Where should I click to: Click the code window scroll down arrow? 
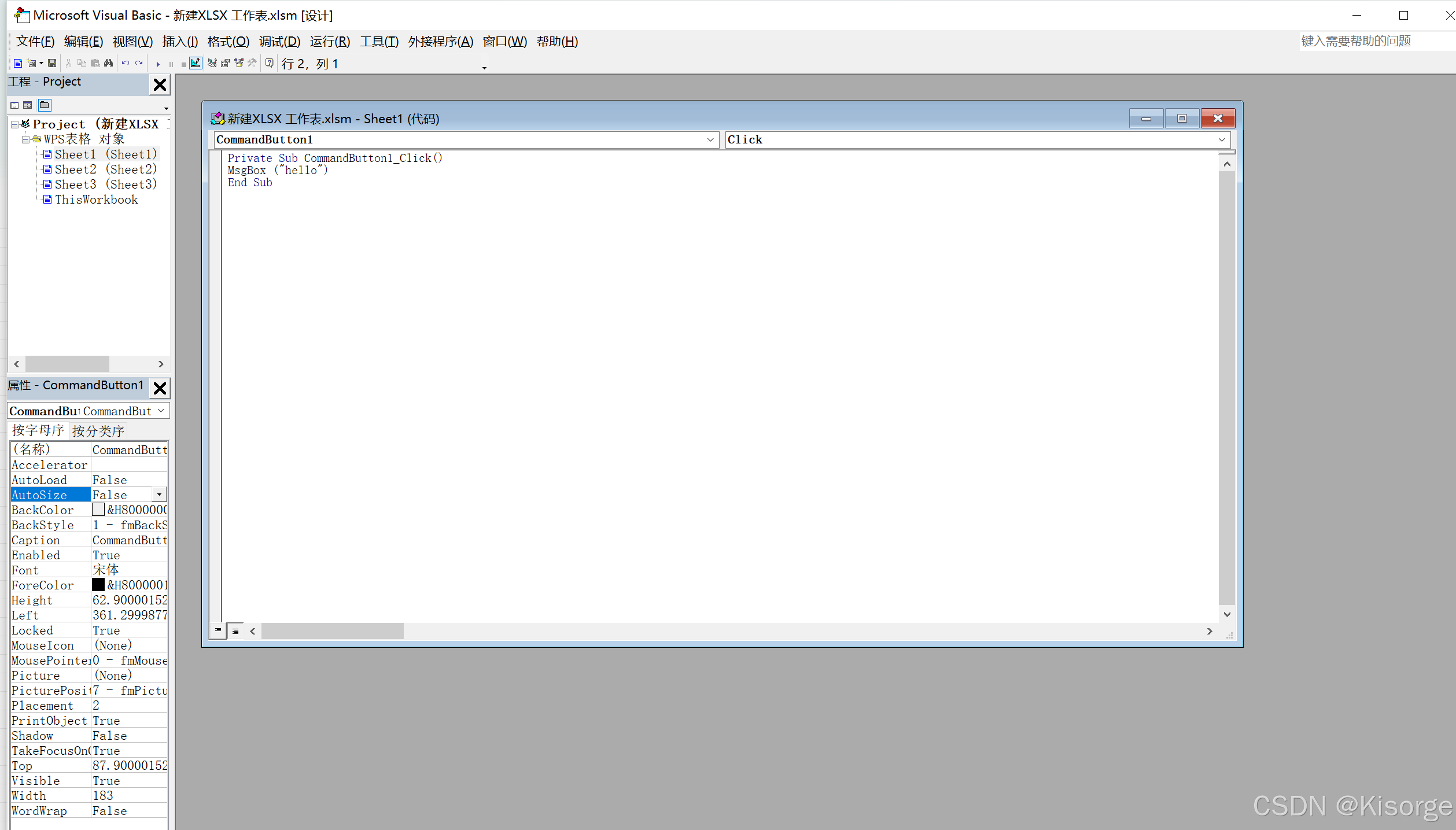(x=1227, y=614)
